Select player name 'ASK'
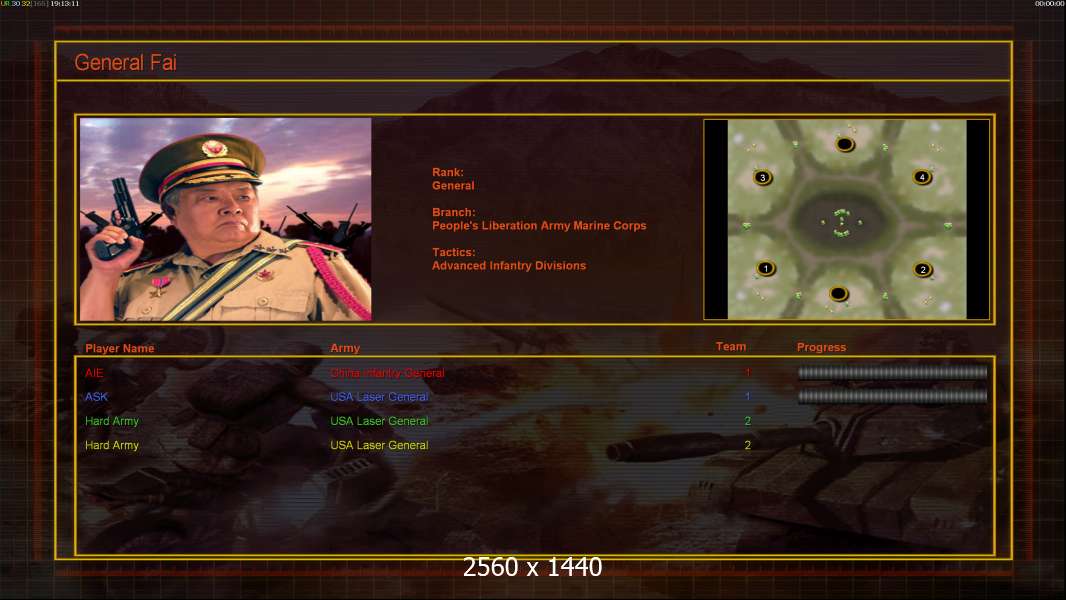Viewport: 1066px width, 600px height. 97,397
